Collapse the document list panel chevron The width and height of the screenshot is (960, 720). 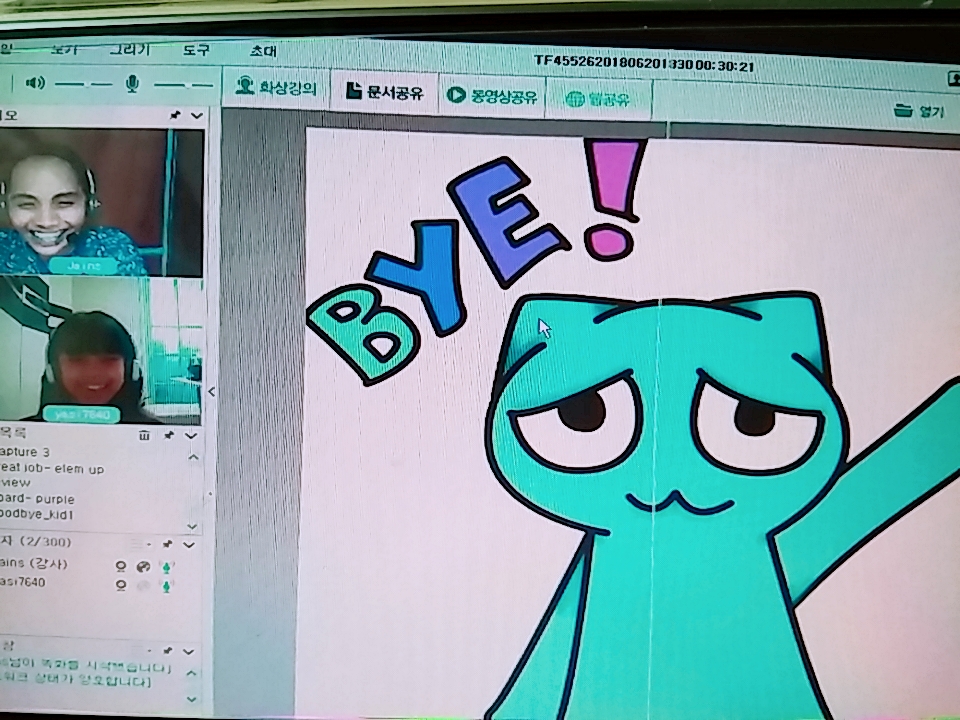coord(191,435)
